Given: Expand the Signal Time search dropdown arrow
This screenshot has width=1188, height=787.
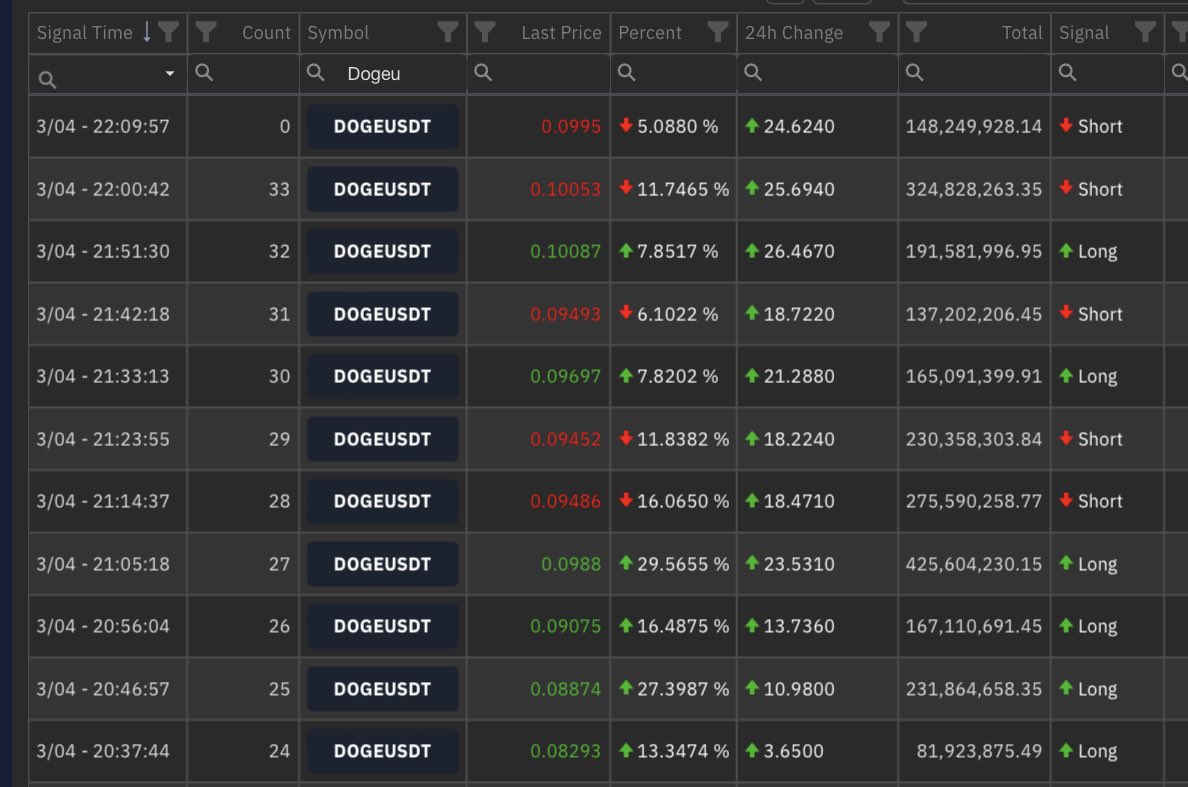Looking at the screenshot, I should tap(169, 73).
